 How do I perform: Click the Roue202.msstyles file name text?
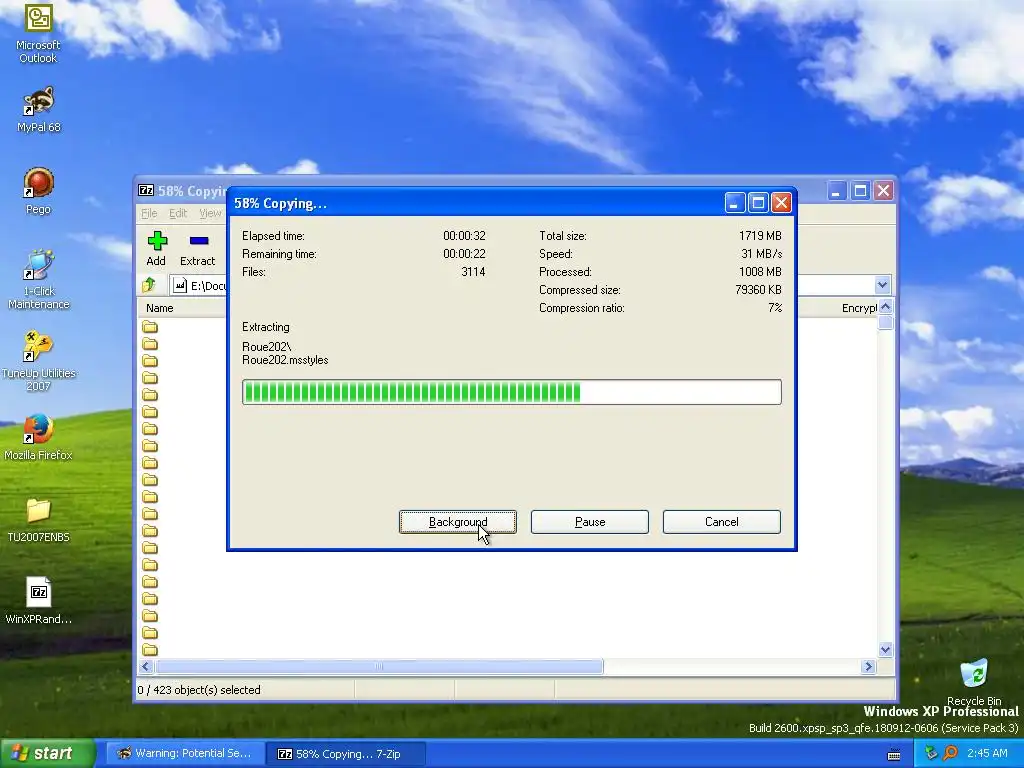click(285, 360)
